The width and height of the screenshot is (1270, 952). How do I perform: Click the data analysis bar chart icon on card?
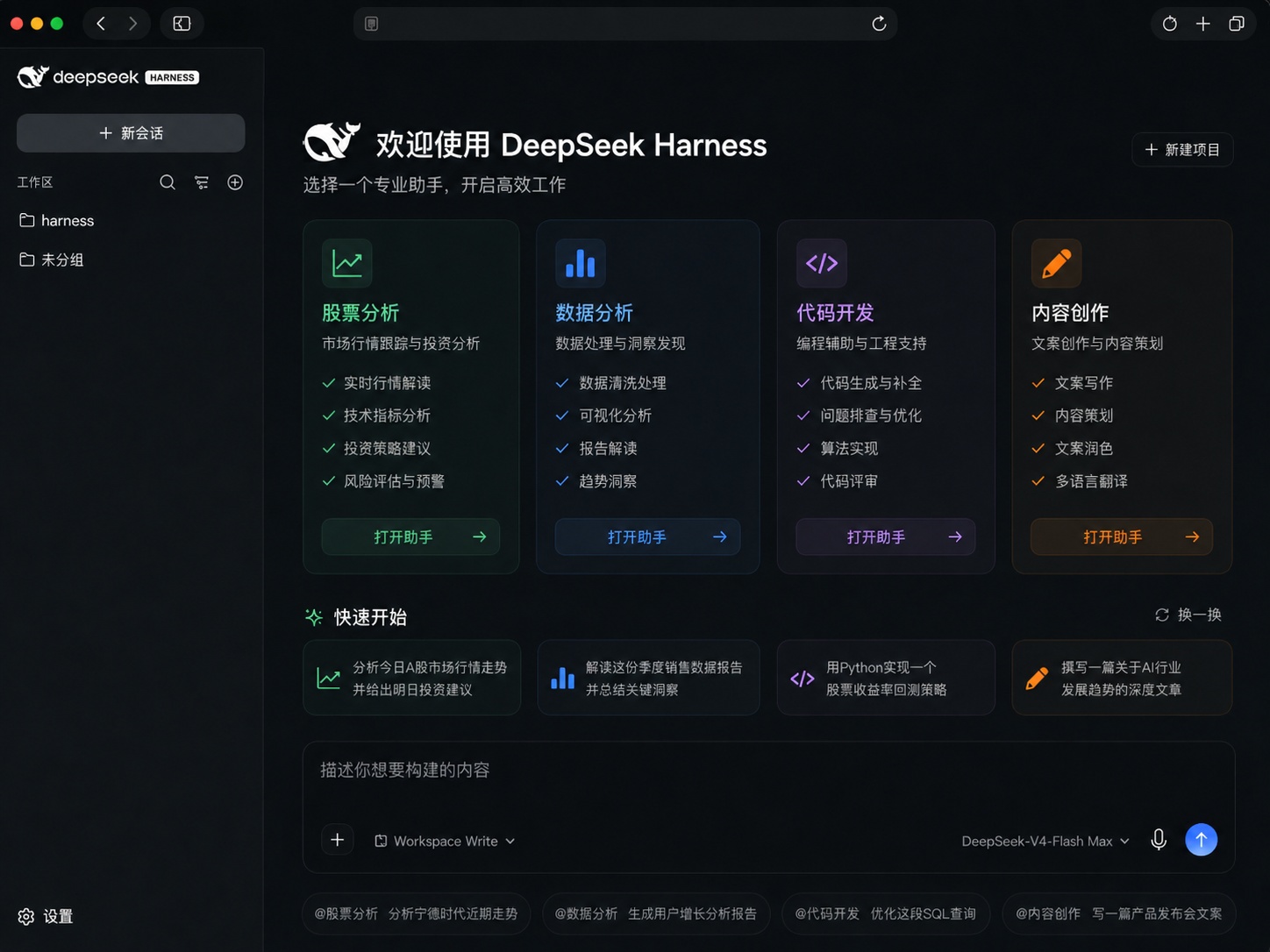tap(581, 263)
